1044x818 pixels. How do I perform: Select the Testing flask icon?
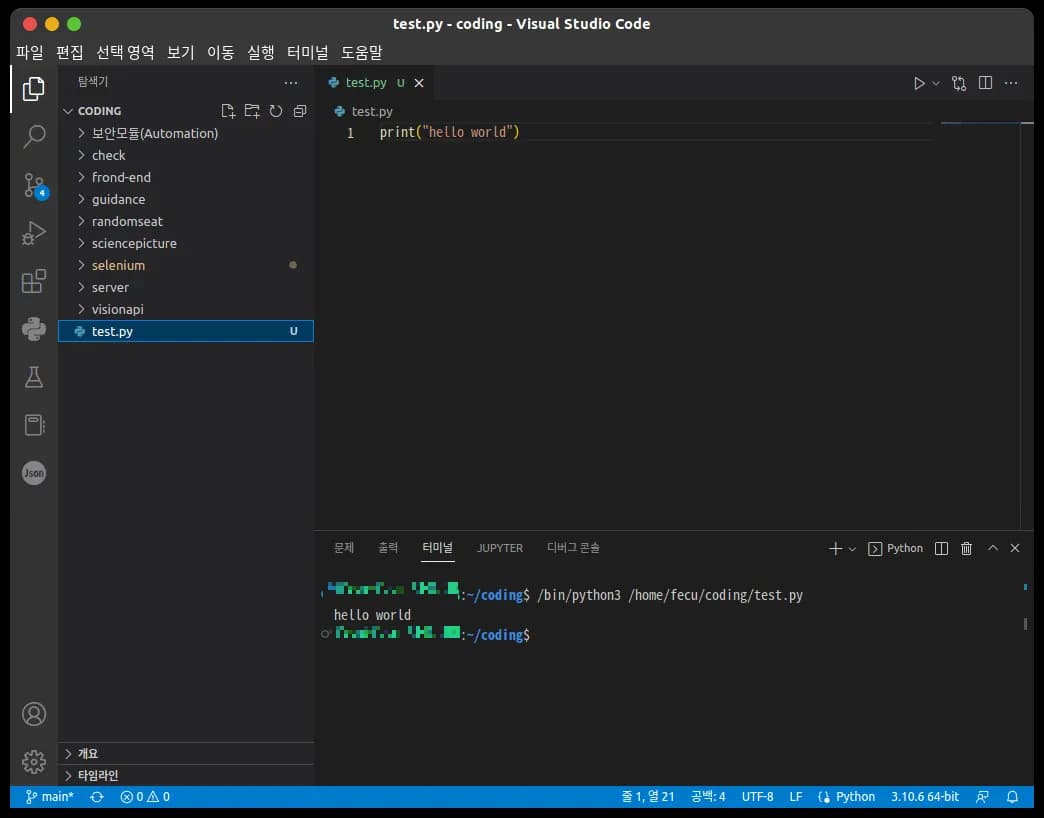click(33, 377)
